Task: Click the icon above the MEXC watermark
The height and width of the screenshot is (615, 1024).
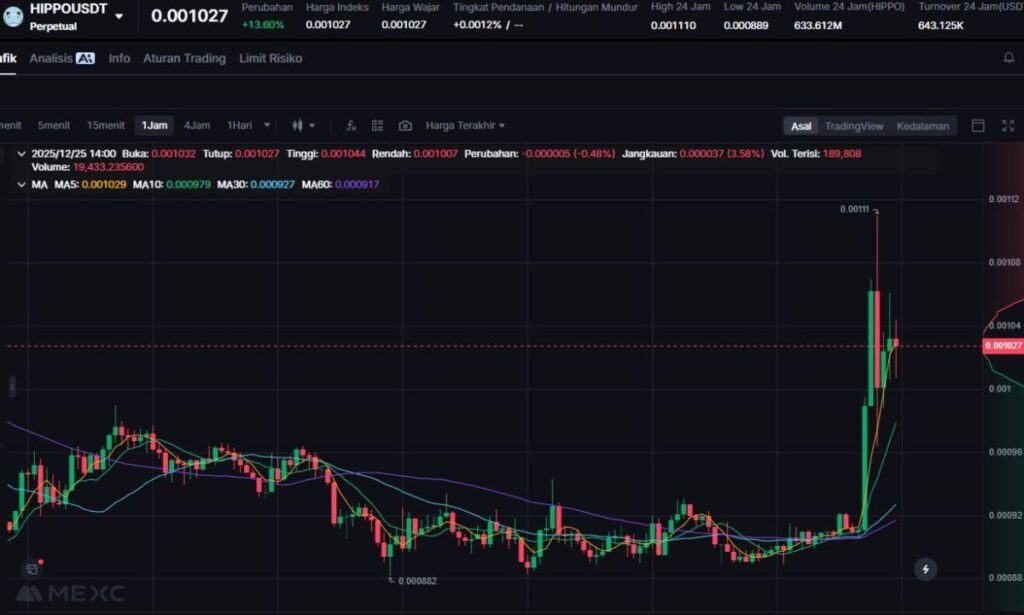Action: (32, 569)
